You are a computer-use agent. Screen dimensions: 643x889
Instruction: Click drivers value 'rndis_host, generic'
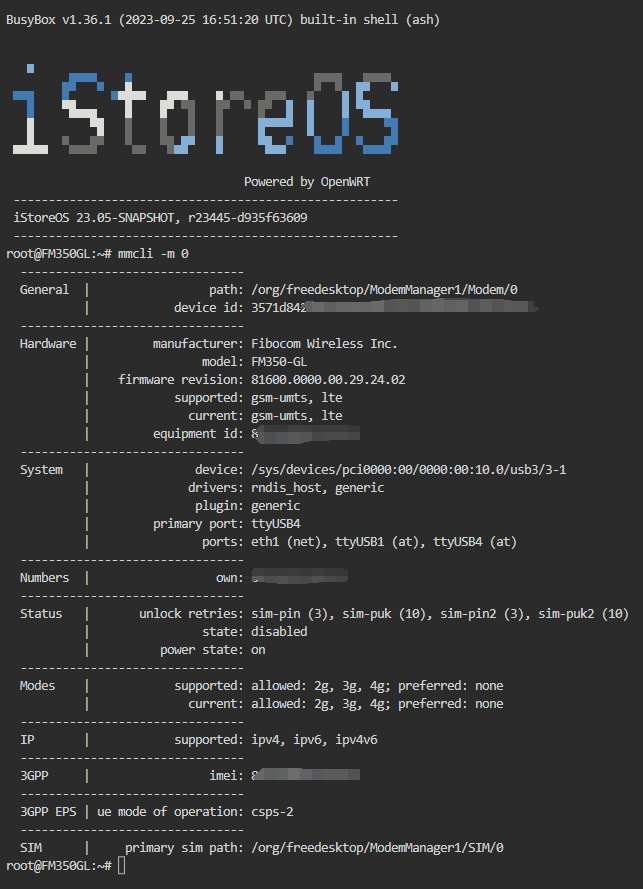click(318, 488)
